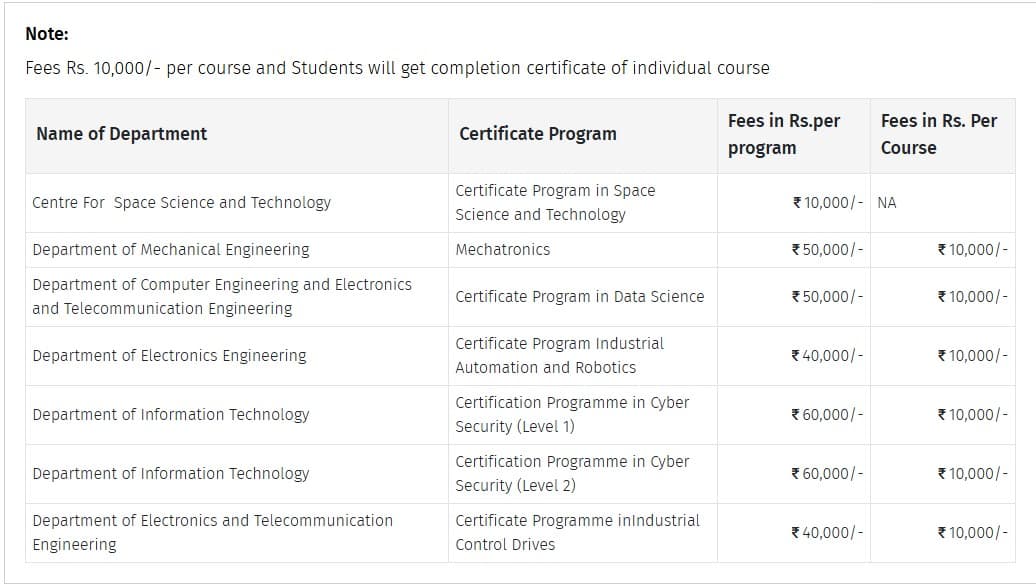Click the Industrial Control Drives programme cell
The image size is (1036, 585).
click(x=577, y=532)
